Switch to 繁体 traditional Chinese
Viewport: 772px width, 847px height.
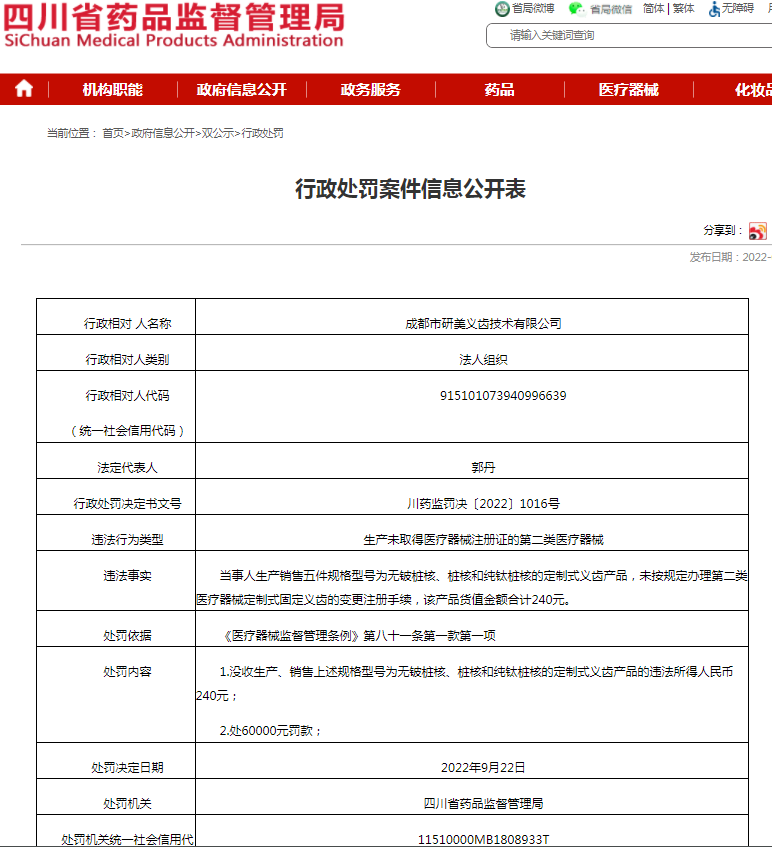[x=683, y=9]
